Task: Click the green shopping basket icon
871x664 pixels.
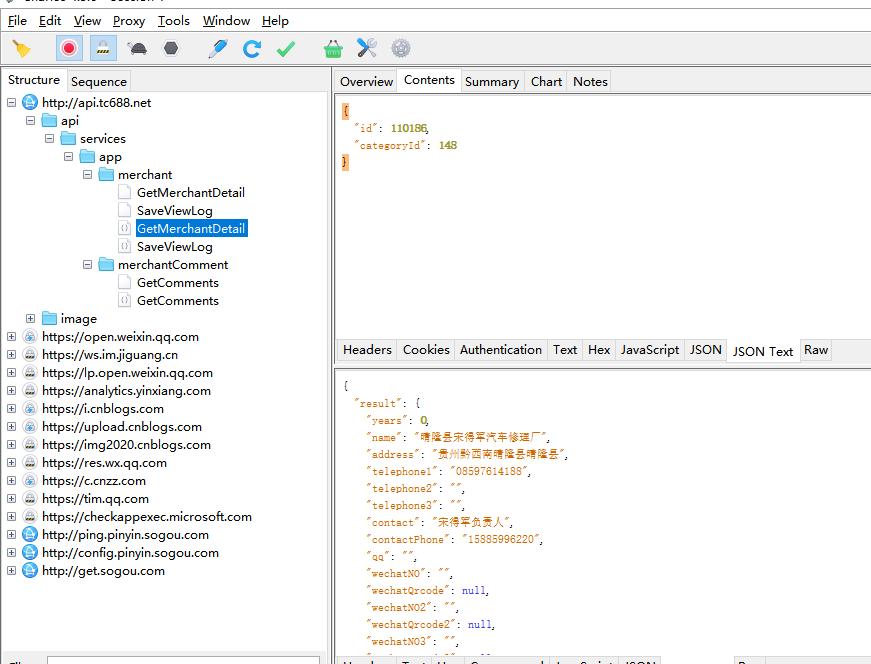Action: pyautogui.click(x=333, y=48)
